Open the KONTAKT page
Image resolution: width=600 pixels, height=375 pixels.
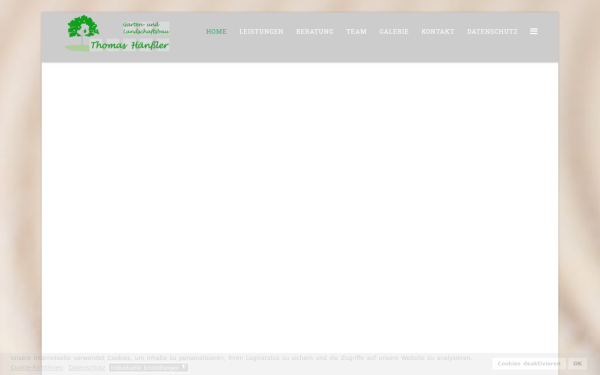point(438,31)
